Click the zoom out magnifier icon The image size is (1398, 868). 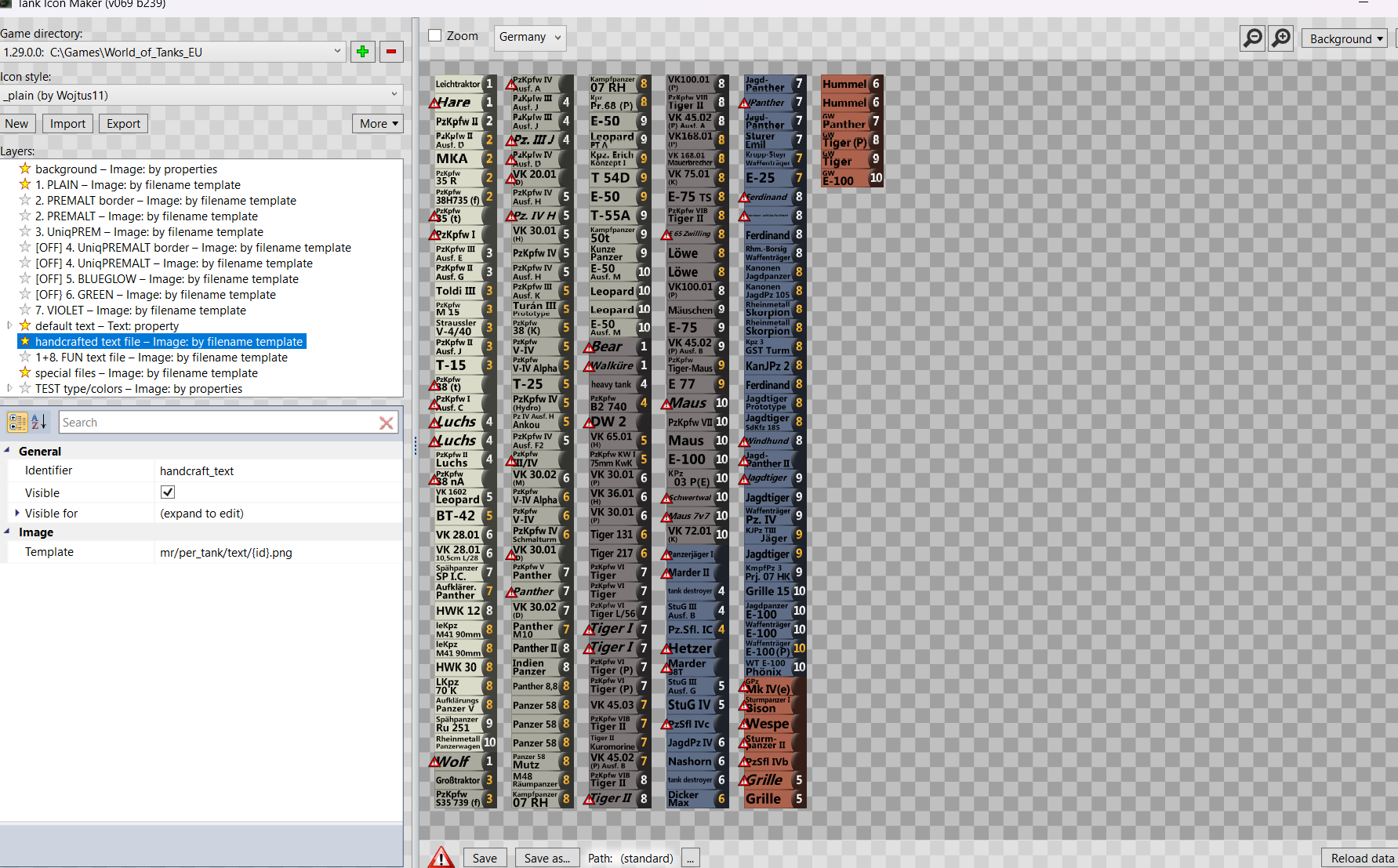click(1253, 38)
